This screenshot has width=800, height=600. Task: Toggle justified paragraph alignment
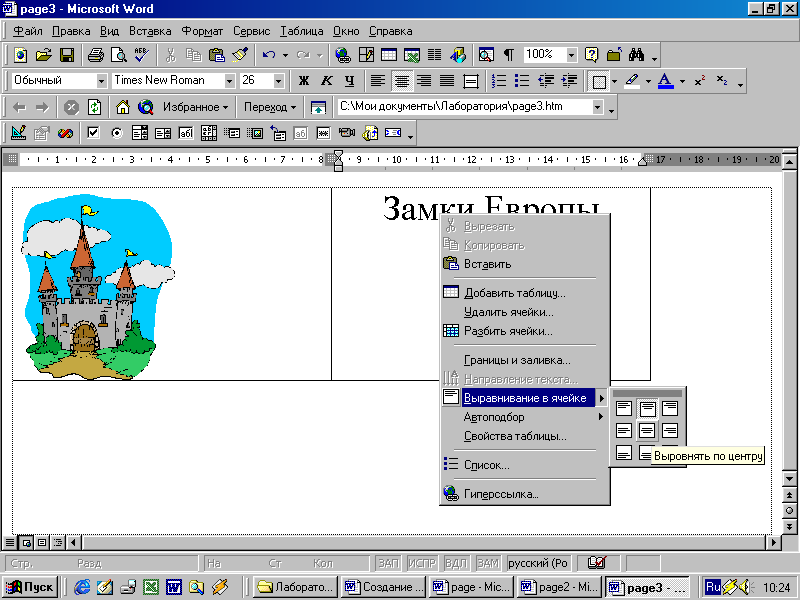[447, 81]
